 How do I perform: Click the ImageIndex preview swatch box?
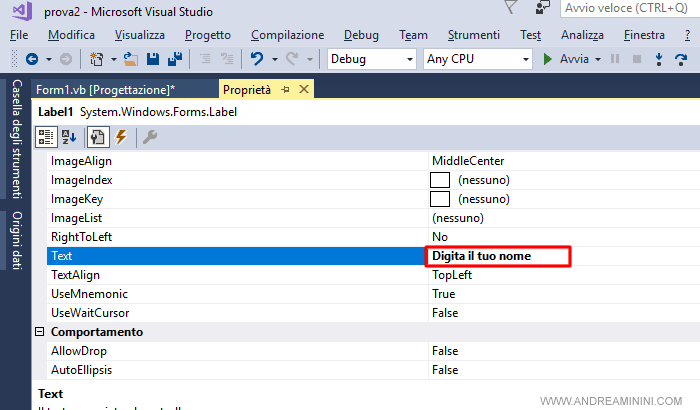[440, 180]
